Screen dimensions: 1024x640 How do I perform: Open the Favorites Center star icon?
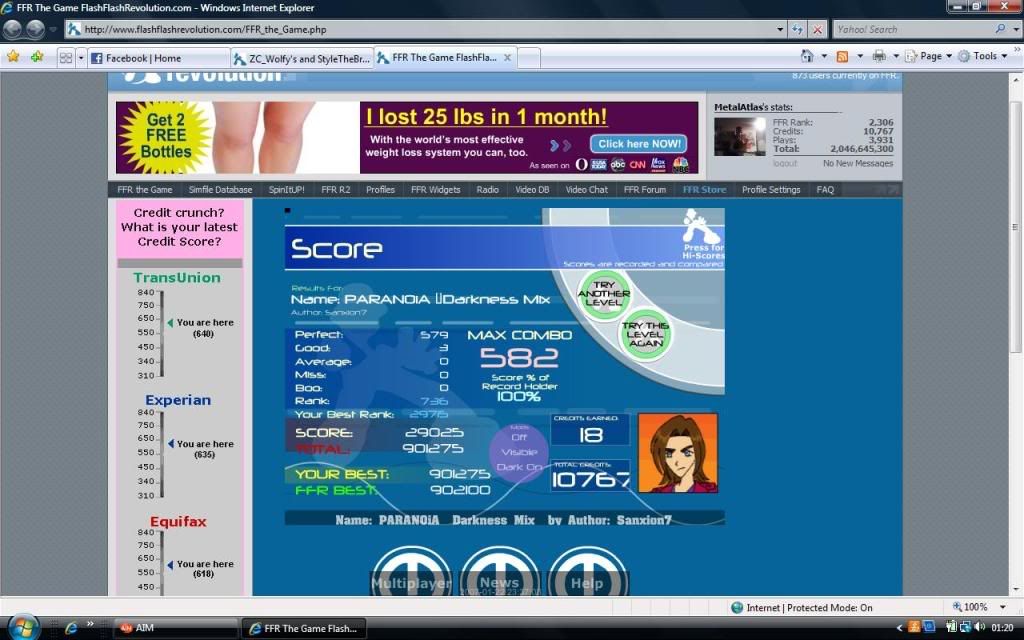pos(13,57)
